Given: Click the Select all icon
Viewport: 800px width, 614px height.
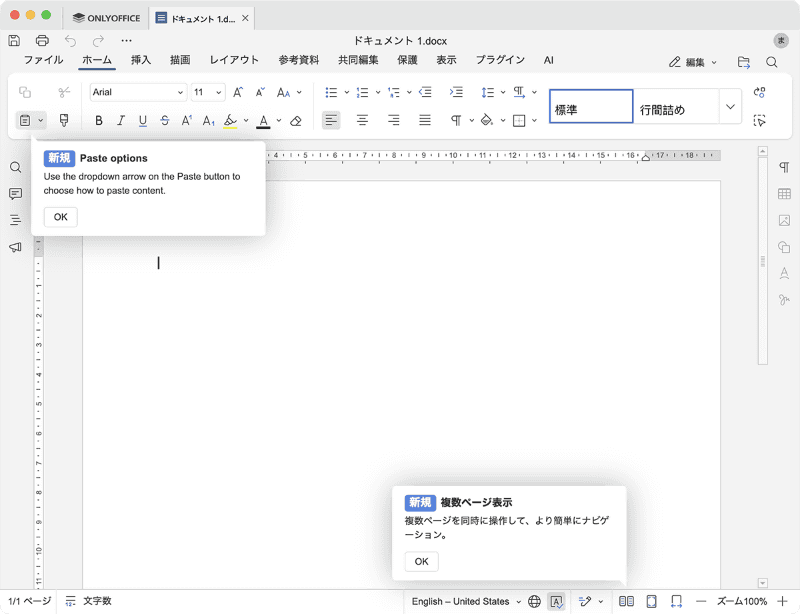Looking at the screenshot, I should (x=760, y=120).
